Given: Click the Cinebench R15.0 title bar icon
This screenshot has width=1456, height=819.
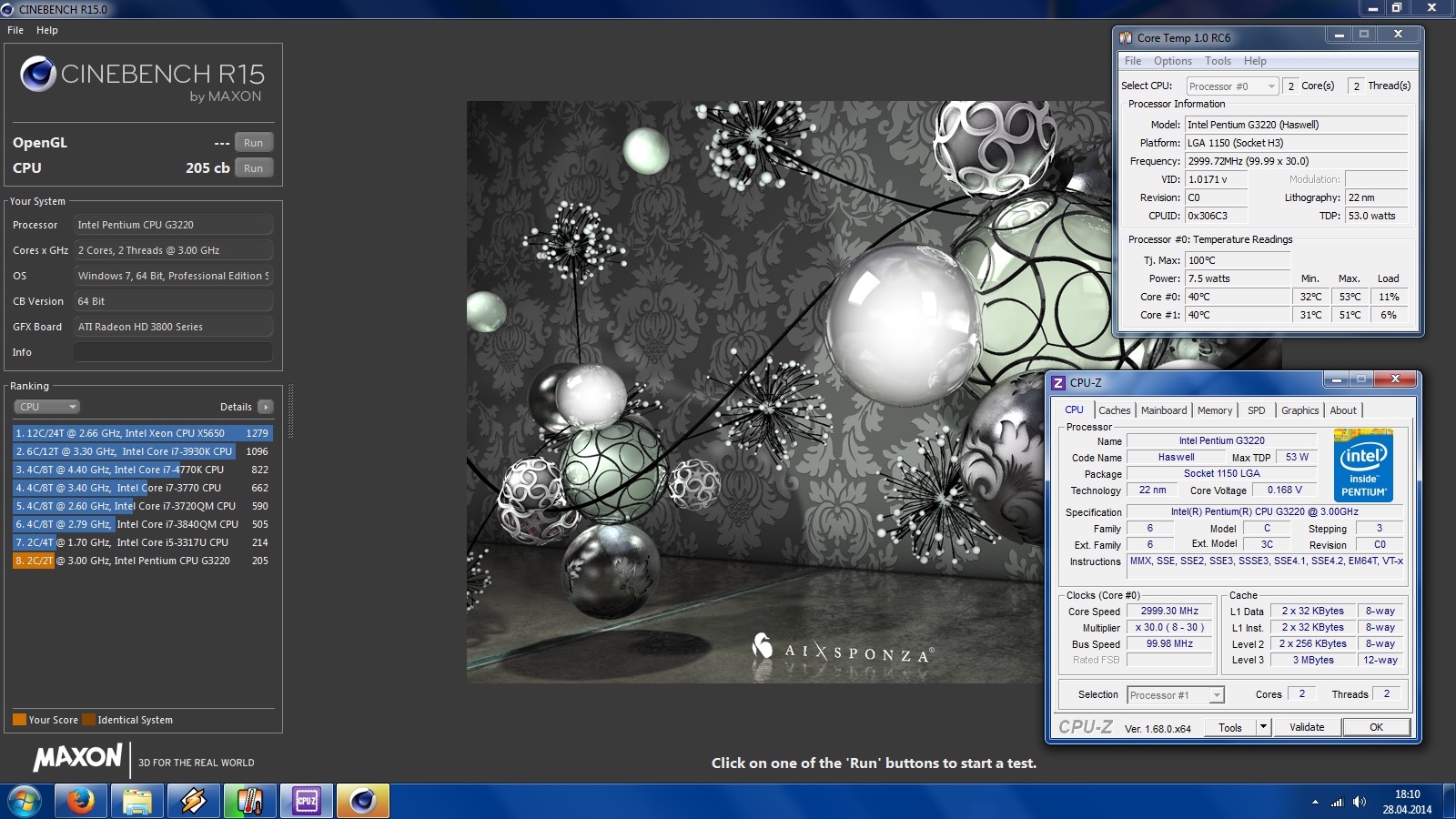Looking at the screenshot, I should point(8,9).
